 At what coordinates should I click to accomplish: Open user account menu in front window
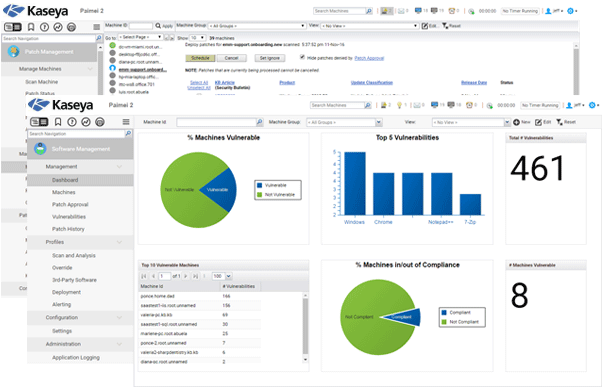click(x=575, y=105)
